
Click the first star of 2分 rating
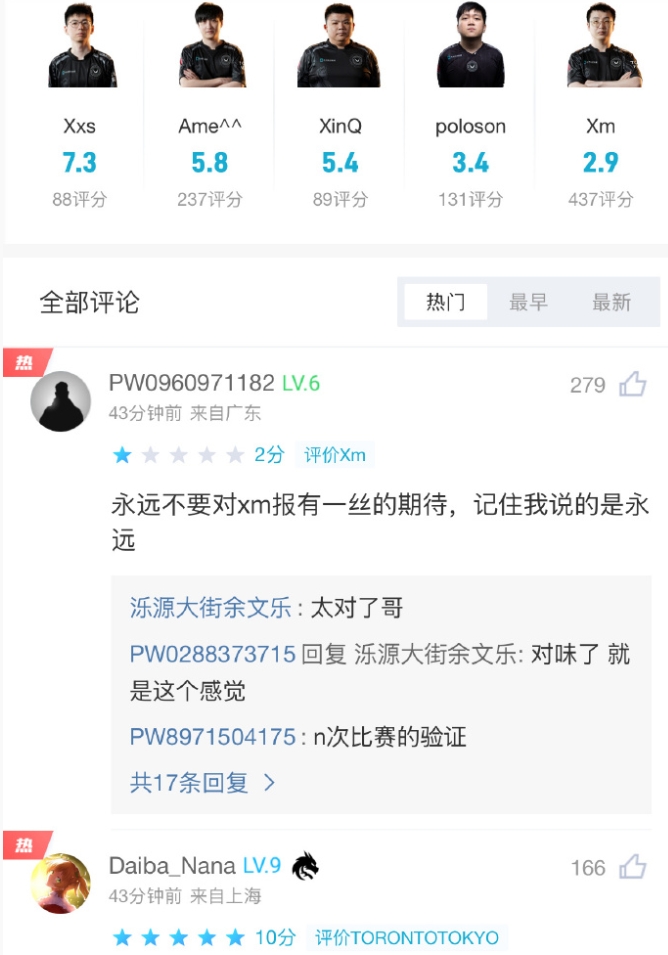(122, 455)
